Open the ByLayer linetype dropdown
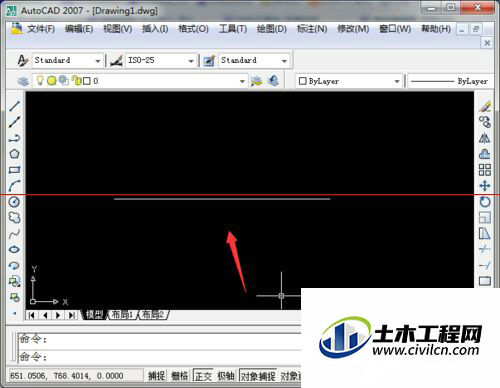The width and height of the screenshot is (500, 388). [x=450, y=81]
